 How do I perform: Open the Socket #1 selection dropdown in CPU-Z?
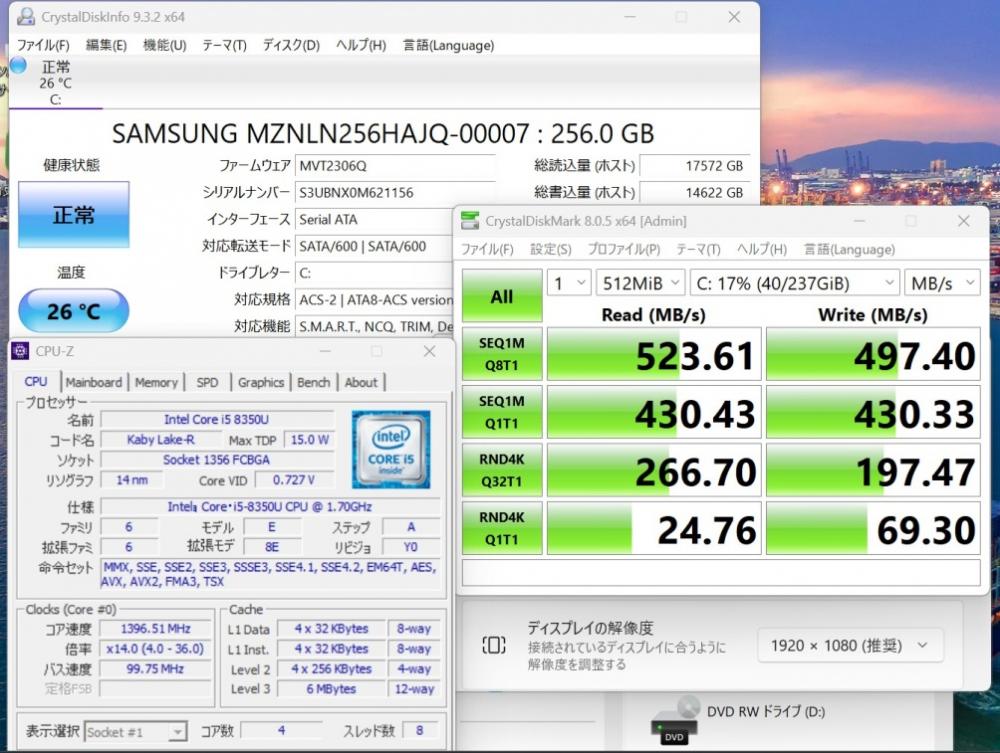tap(135, 731)
